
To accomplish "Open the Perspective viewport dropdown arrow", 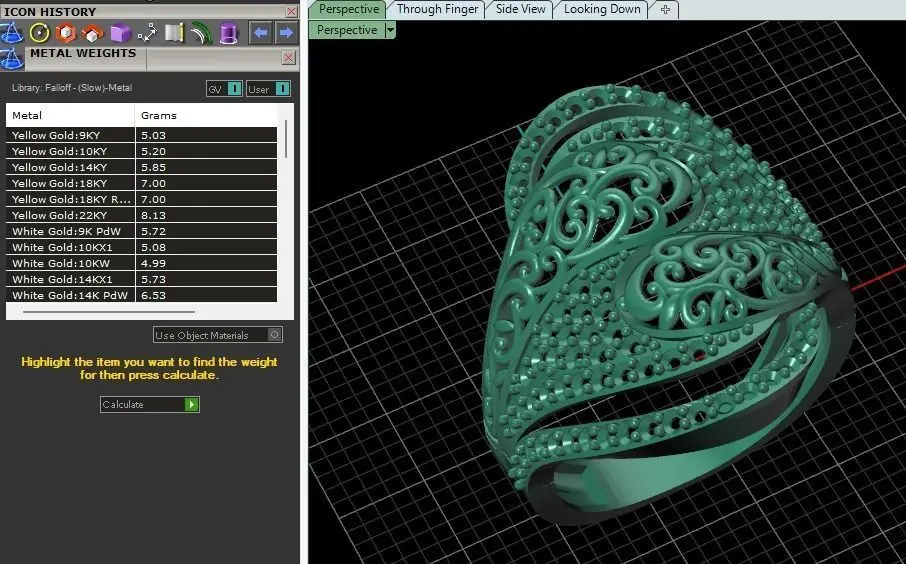I will coord(390,29).
